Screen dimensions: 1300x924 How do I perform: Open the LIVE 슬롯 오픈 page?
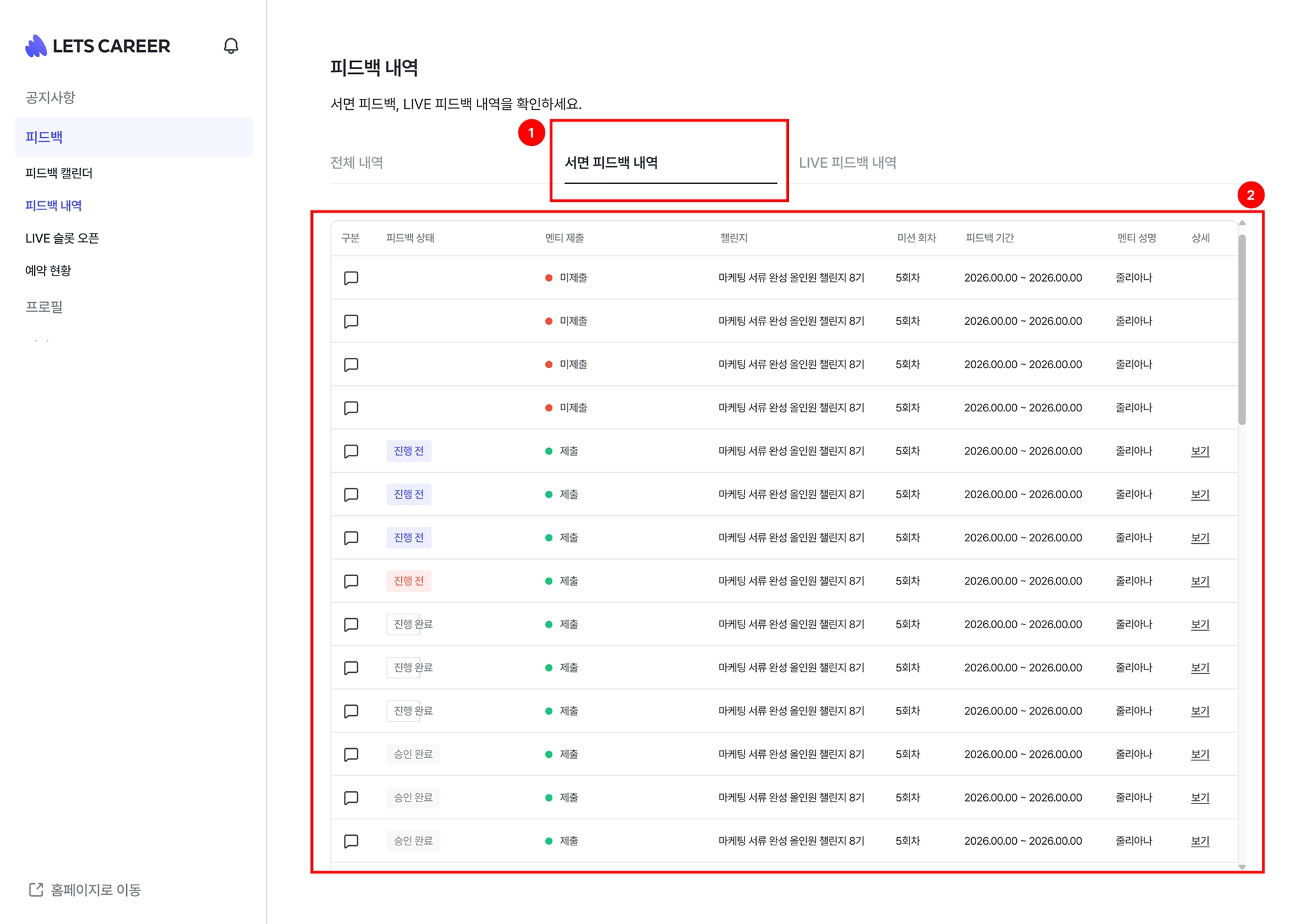click(x=62, y=238)
